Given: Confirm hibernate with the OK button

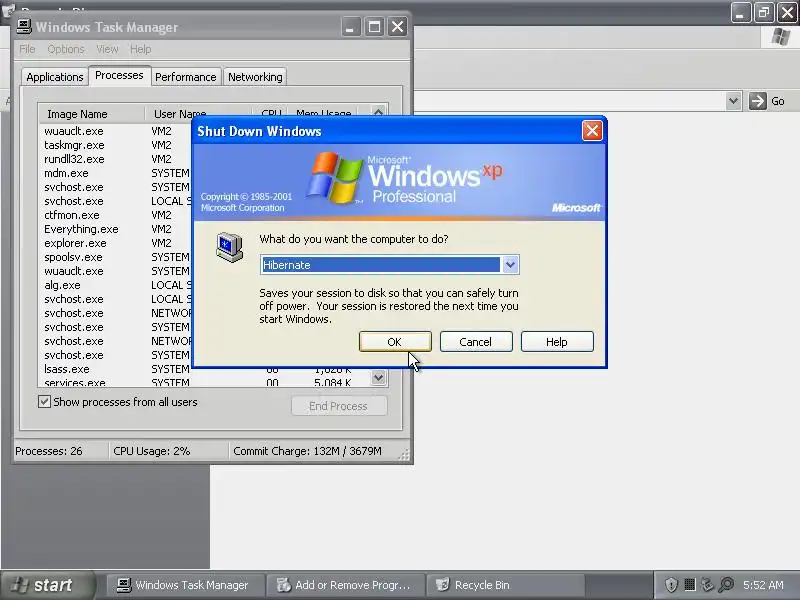Looking at the screenshot, I should pyautogui.click(x=395, y=342).
